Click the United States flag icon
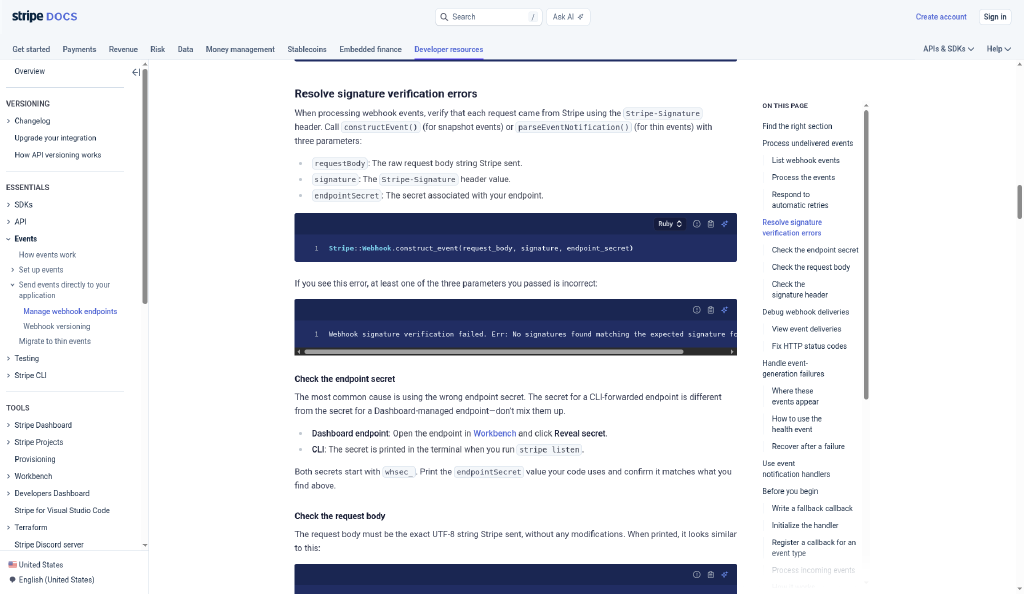This screenshot has width=1024, height=594. (x=12, y=565)
